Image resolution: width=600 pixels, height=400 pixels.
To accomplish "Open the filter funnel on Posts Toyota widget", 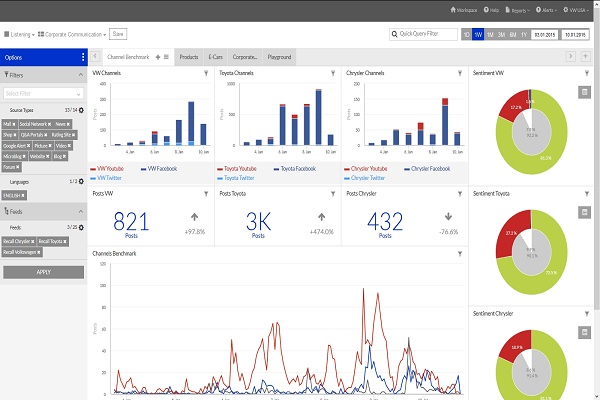I will 333,194.
